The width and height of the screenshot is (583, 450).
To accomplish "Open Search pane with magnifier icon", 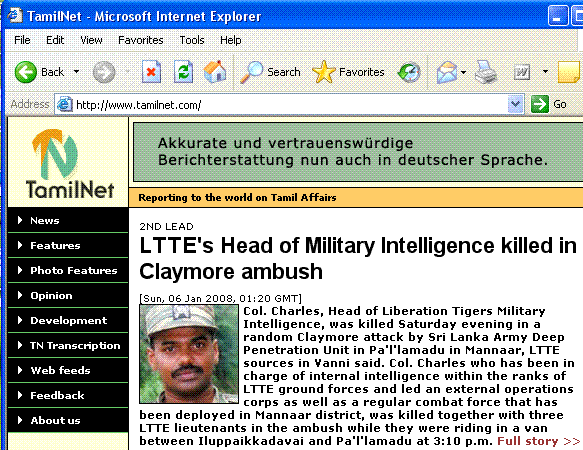I will tap(252, 72).
